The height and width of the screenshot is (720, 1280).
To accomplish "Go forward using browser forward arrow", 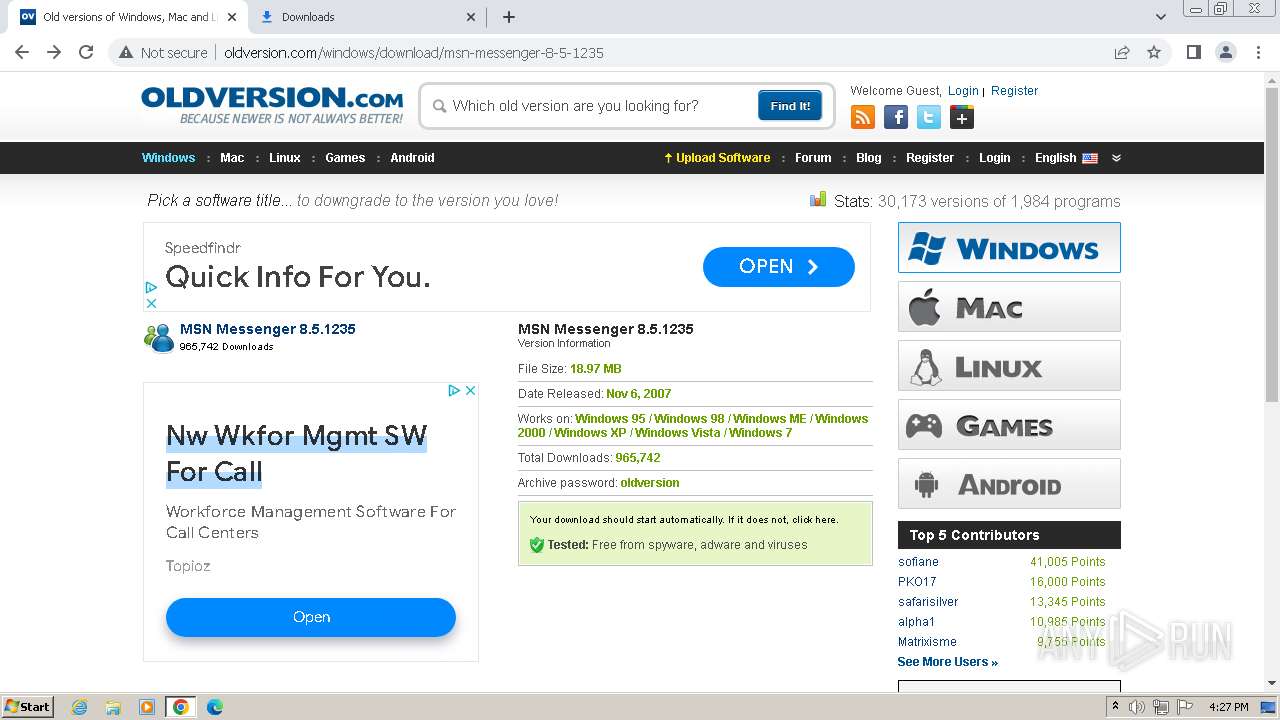I will pyautogui.click(x=54, y=52).
